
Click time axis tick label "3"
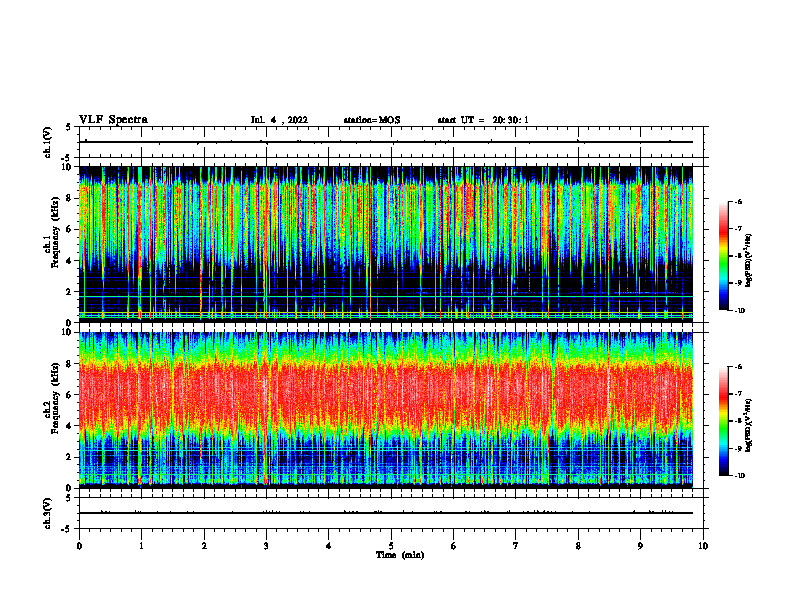click(266, 546)
